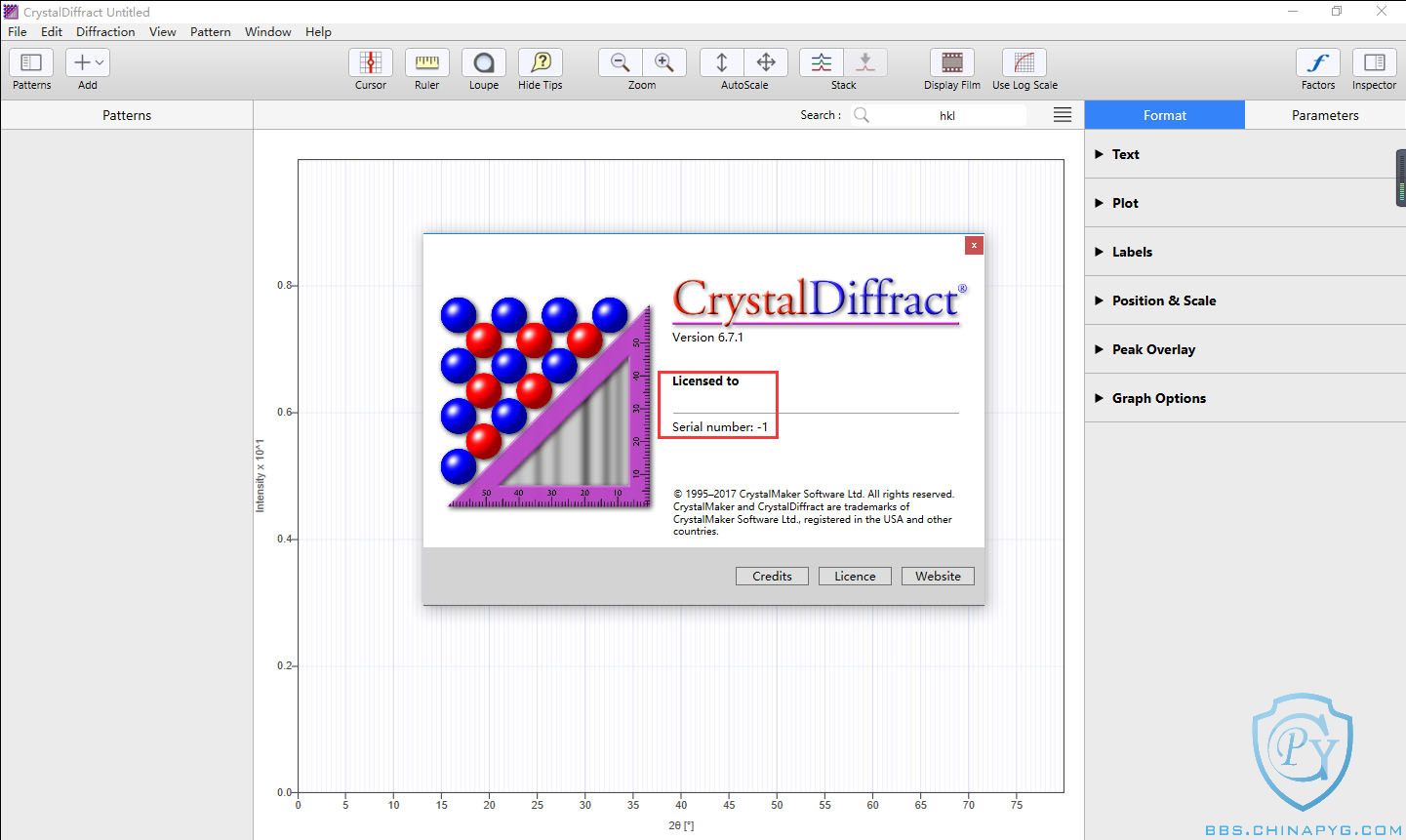This screenshot has height=840, width=1406.
Task: Click the Patterns list header
Action: coord(127,115)
